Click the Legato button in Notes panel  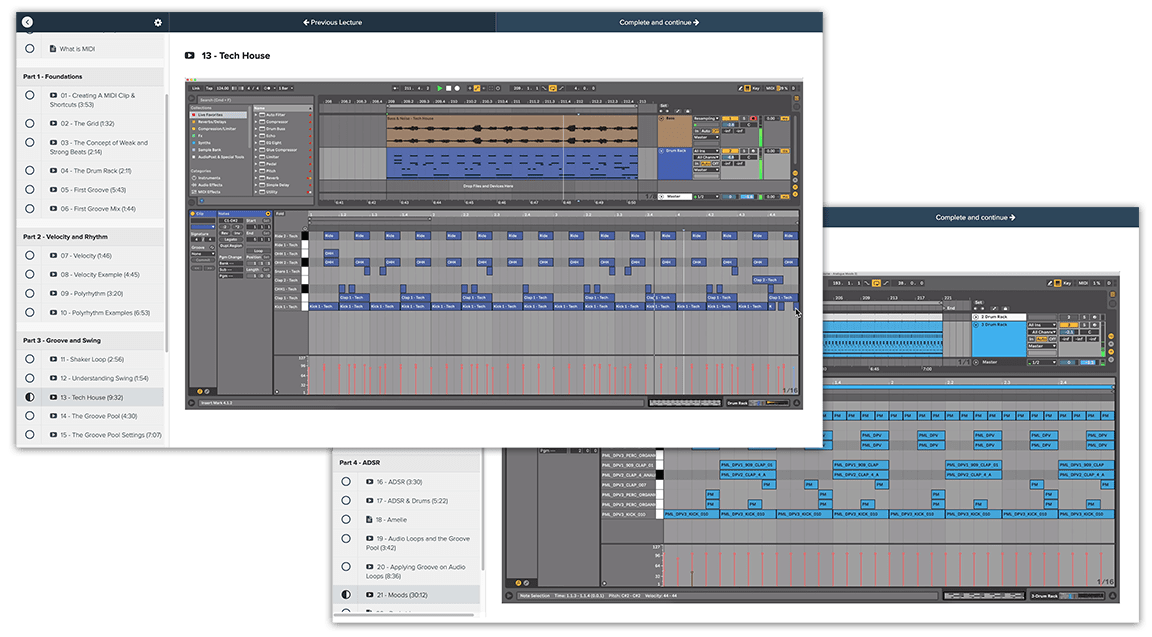231,239
